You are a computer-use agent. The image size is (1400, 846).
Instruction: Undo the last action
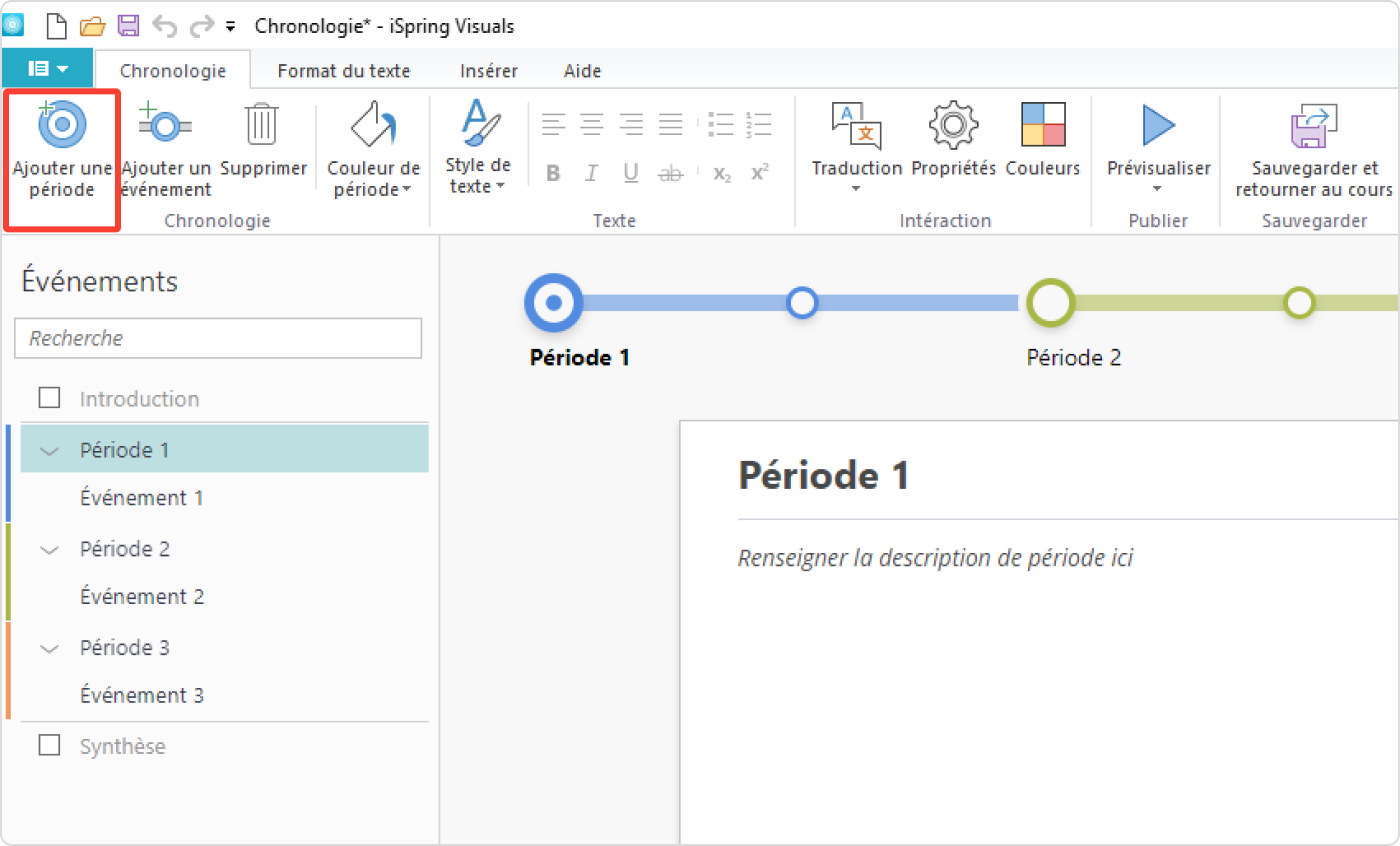tap(165, 26)
